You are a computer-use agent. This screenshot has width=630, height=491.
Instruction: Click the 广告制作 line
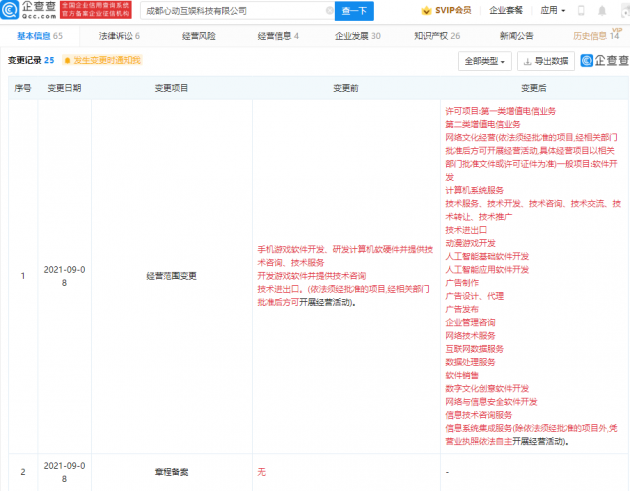(462, 283)
